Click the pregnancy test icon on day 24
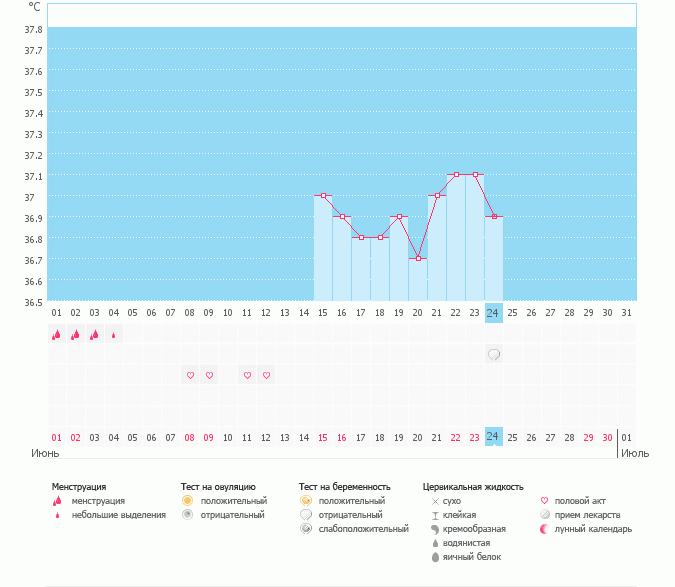The image size is (675, 587). click(493, 354)
